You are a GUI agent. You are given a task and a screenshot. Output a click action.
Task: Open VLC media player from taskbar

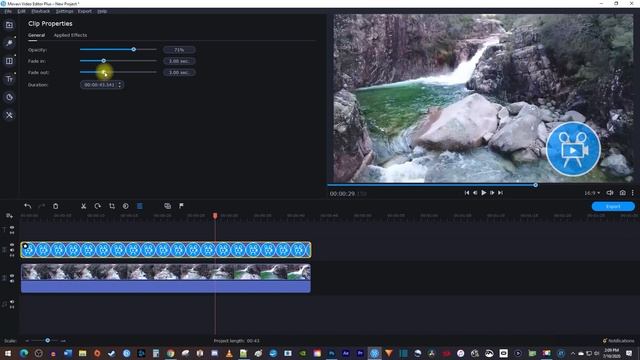(x=229, y=353)
